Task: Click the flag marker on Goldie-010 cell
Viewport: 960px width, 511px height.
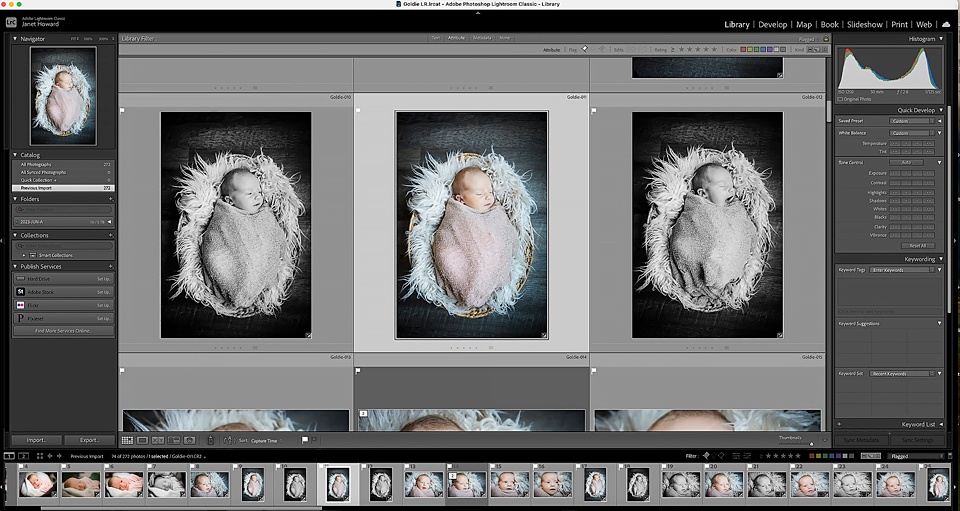Action: [122, 111]
